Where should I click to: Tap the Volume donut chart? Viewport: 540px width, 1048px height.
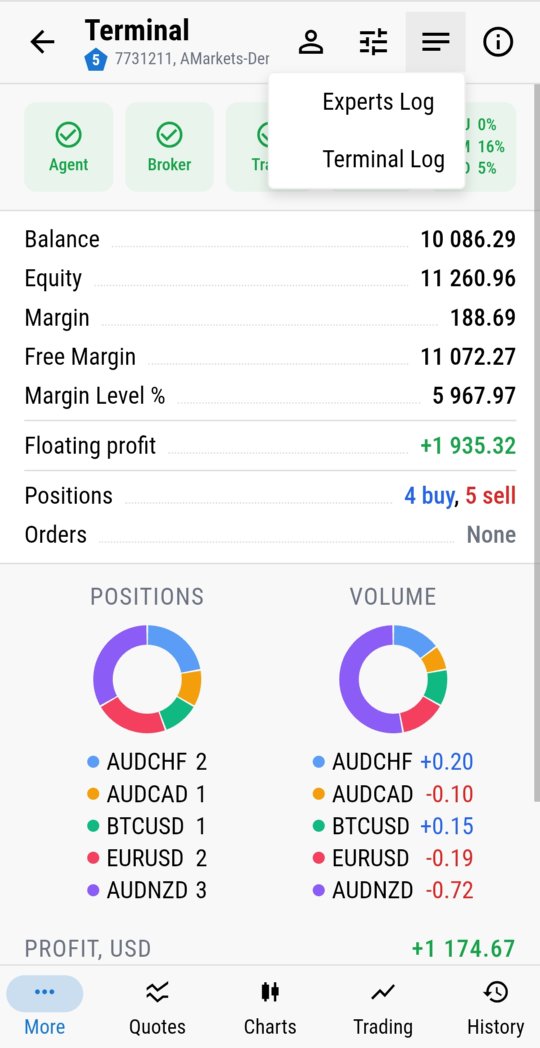[x=393, y=679]
